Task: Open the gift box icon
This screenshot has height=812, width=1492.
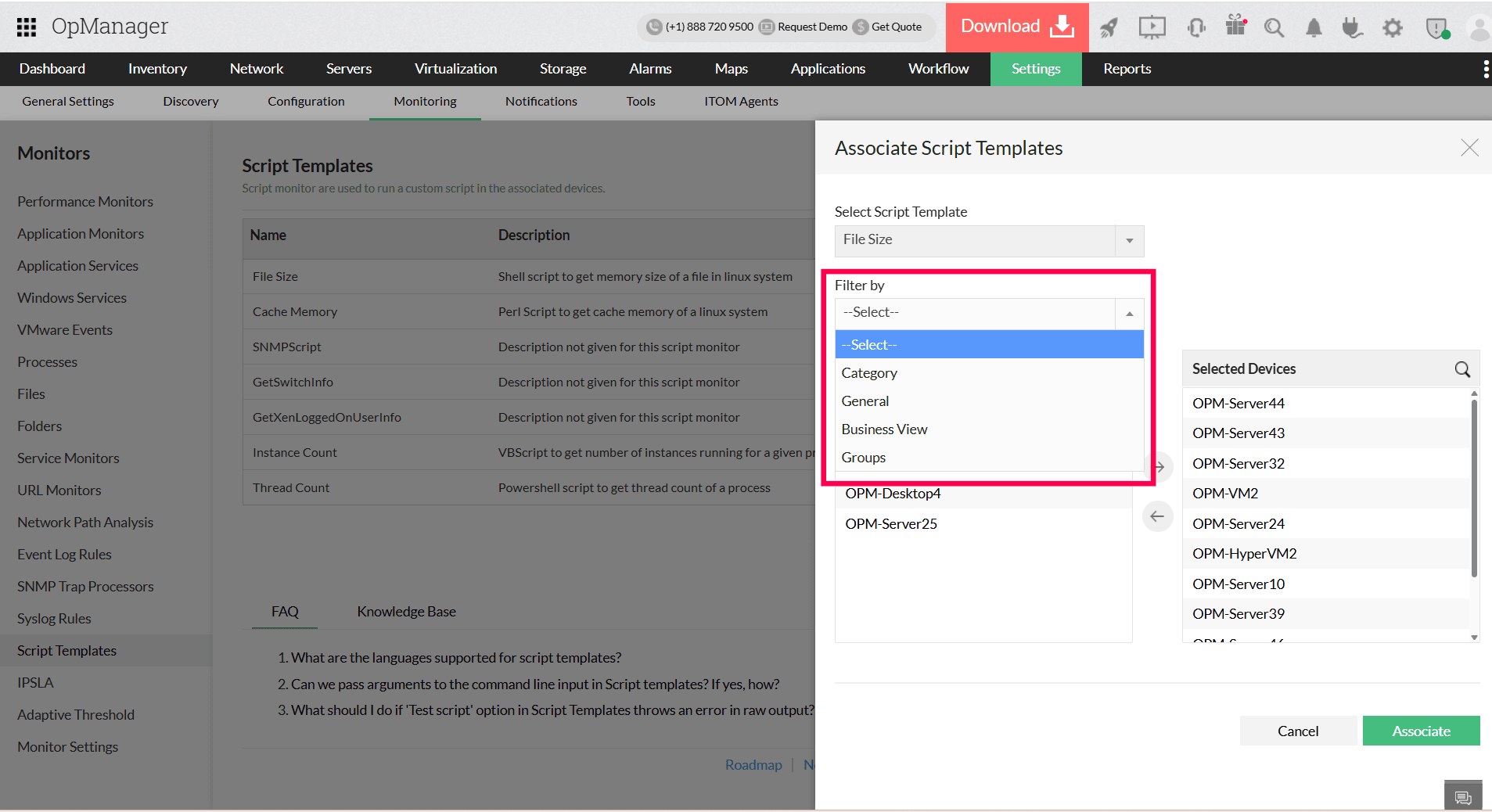Action: pos(1236,27)
